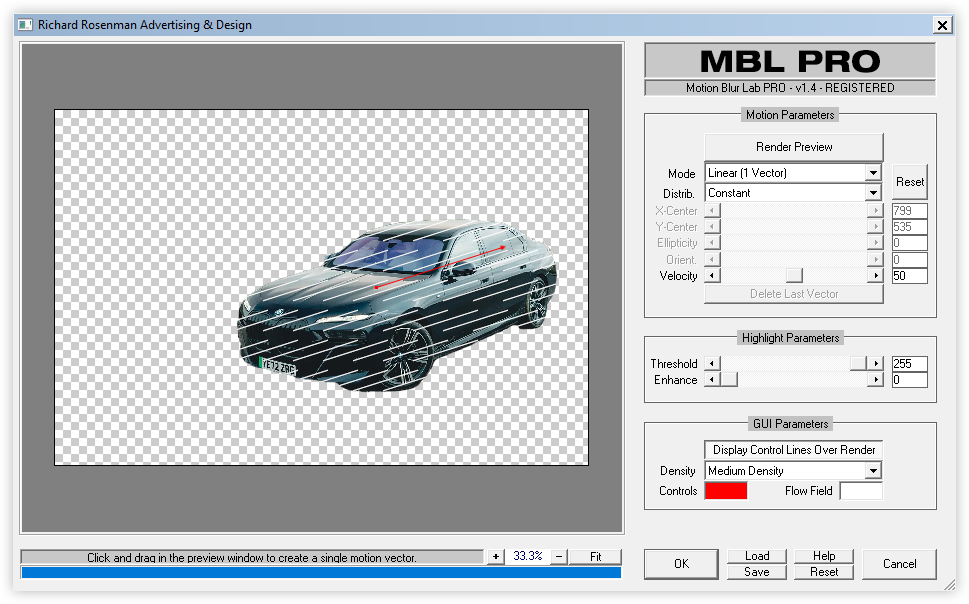
Task: Click the Save button
Action: point(756,572)
